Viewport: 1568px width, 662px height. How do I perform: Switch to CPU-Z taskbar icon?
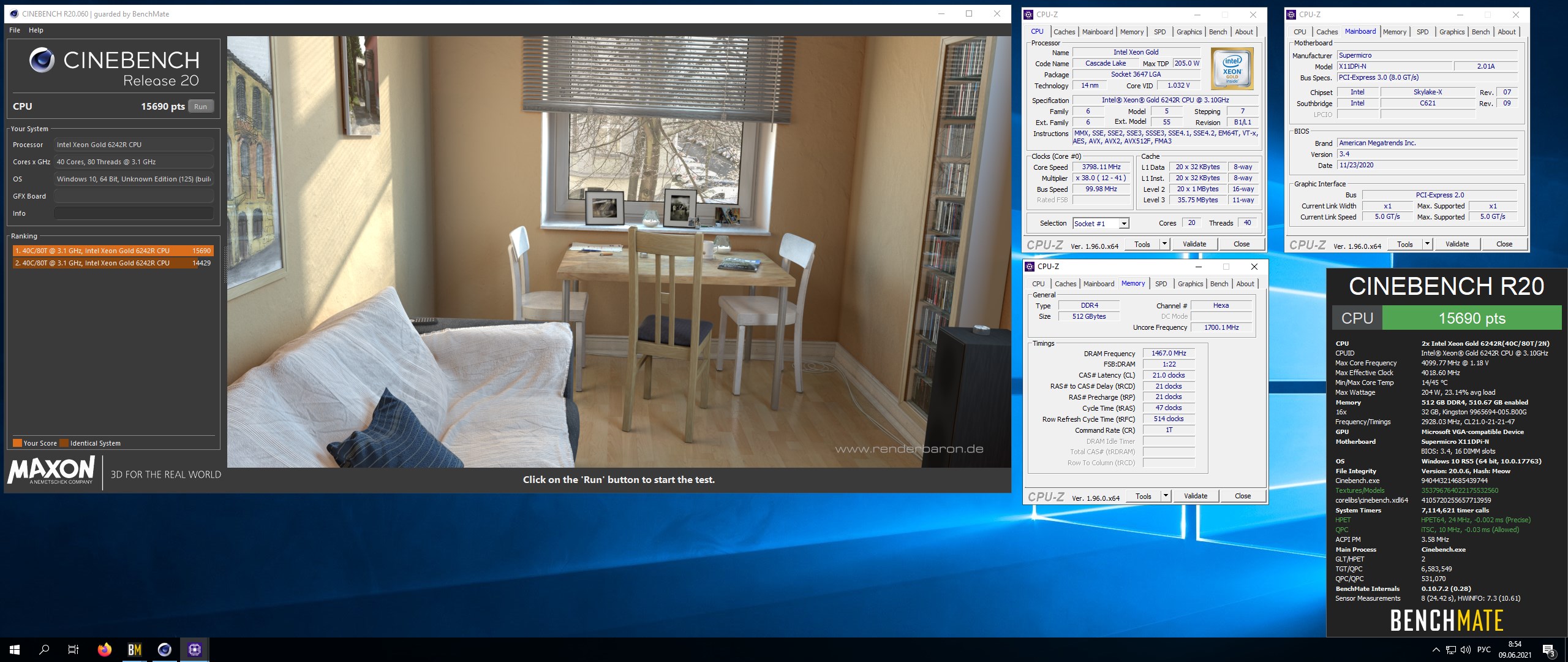tap(195, 650)
